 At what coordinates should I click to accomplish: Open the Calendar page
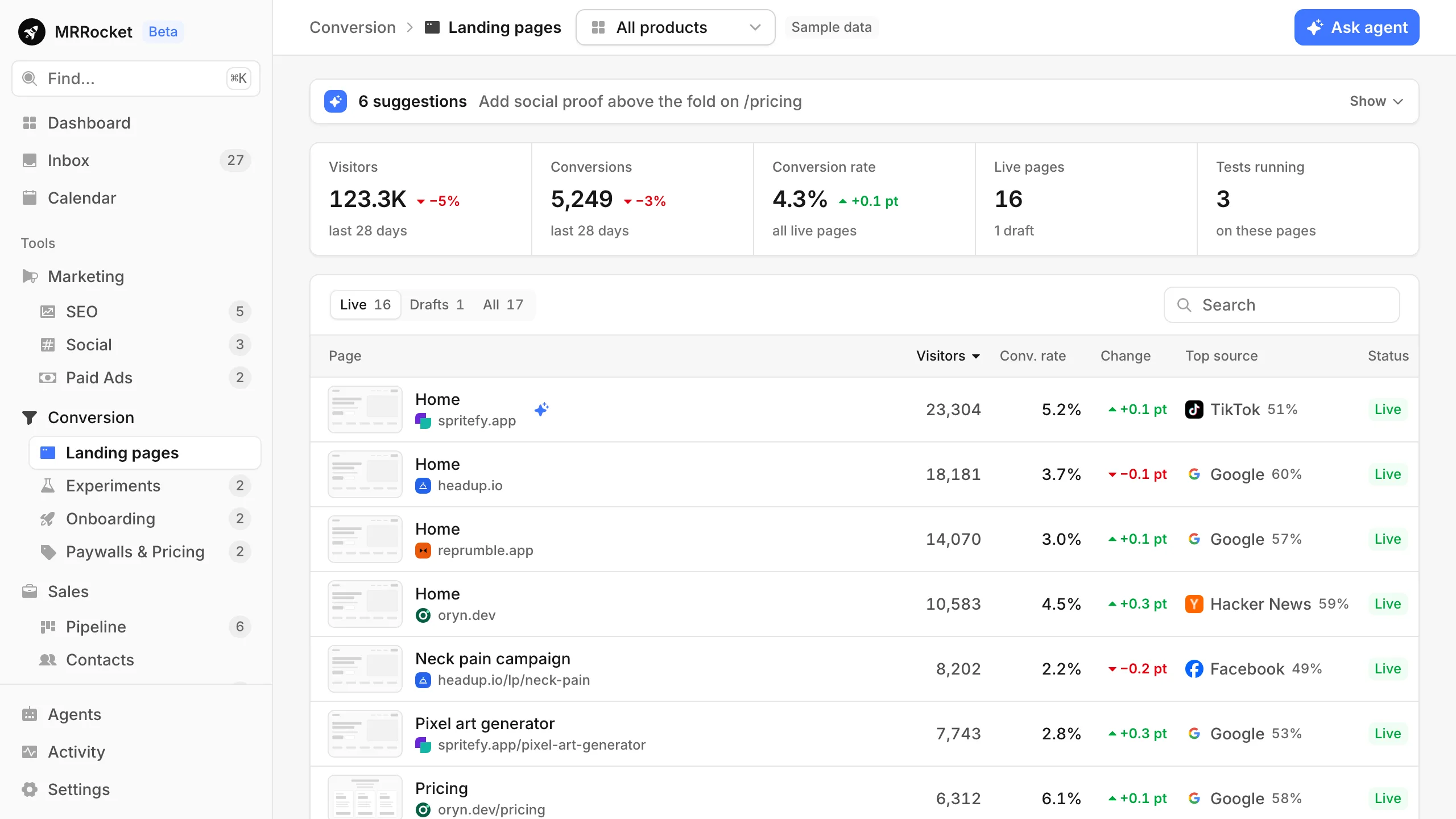[136, 198]
